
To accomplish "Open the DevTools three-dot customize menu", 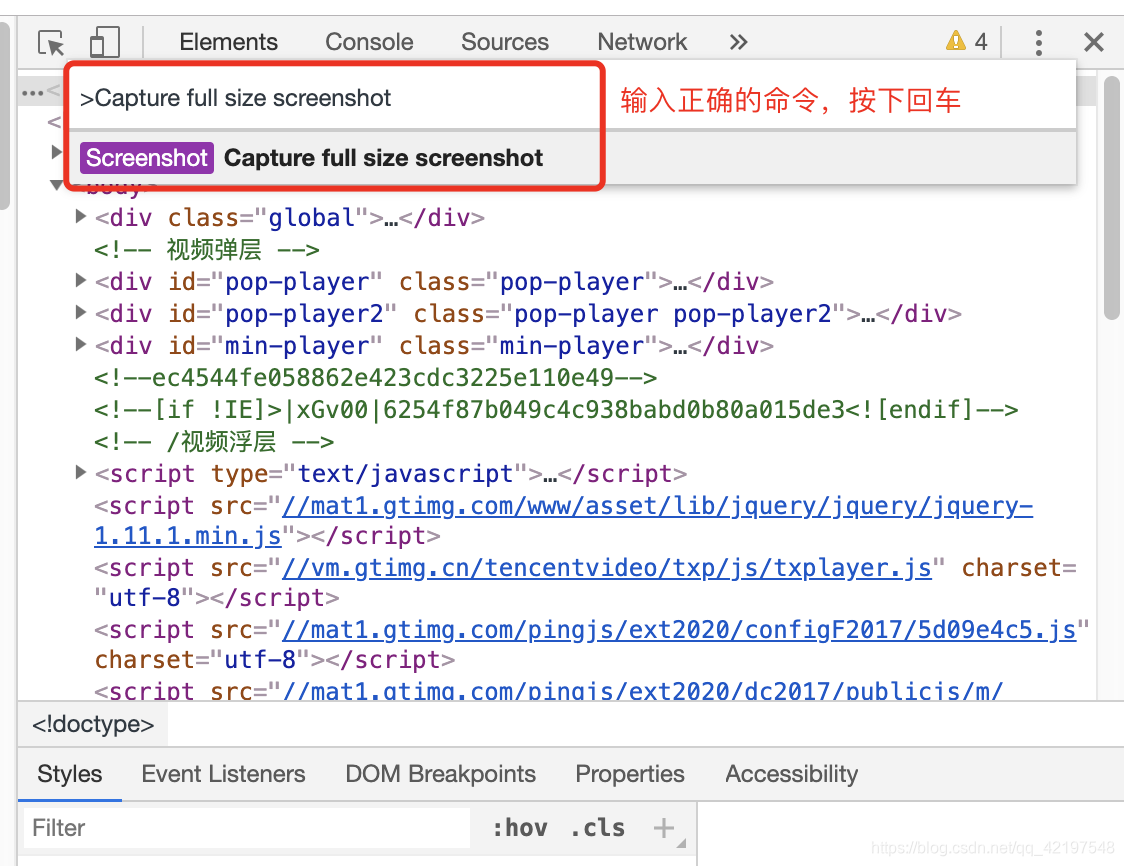I will (x=1038, y=42).
